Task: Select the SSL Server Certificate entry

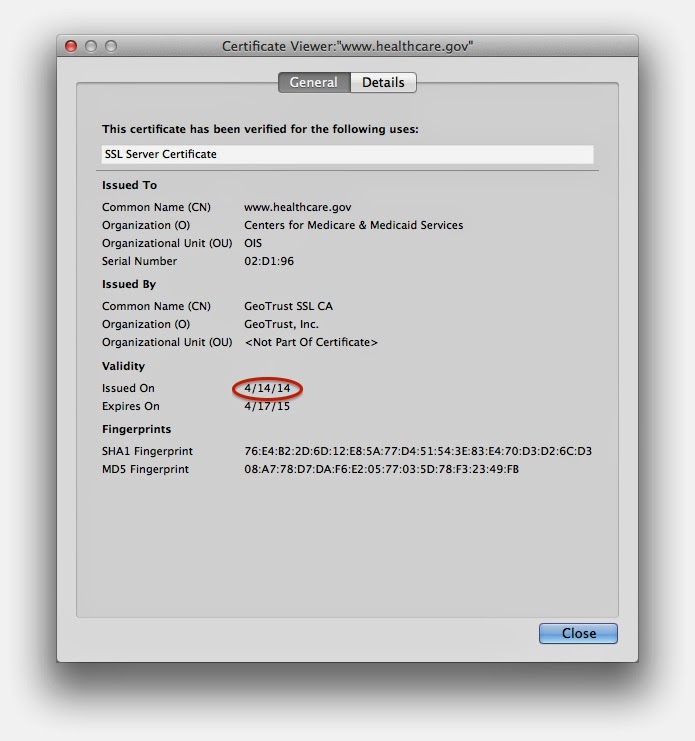Action: (347, 154)
